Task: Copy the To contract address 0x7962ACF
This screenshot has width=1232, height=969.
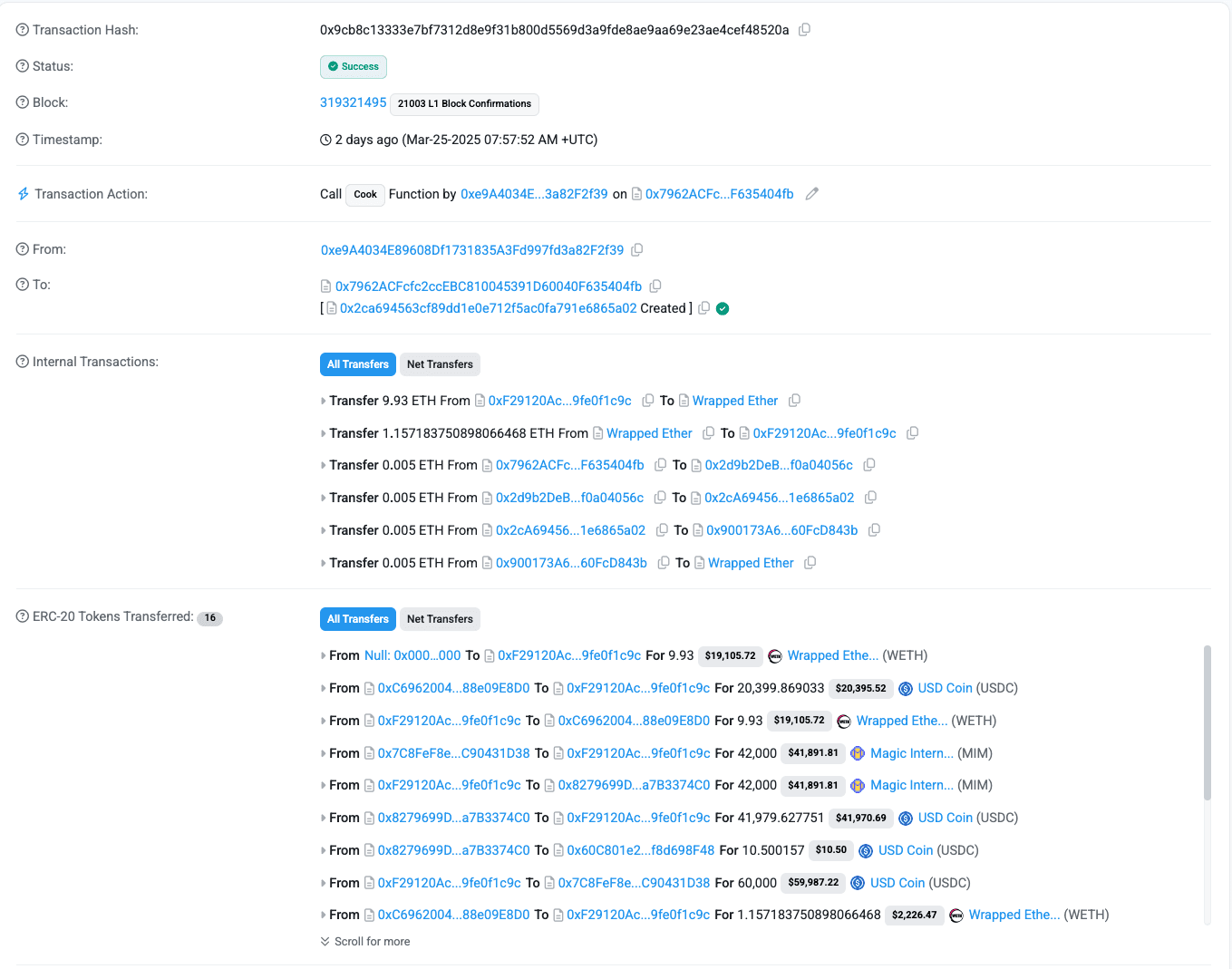Action: tap(655, 286)
